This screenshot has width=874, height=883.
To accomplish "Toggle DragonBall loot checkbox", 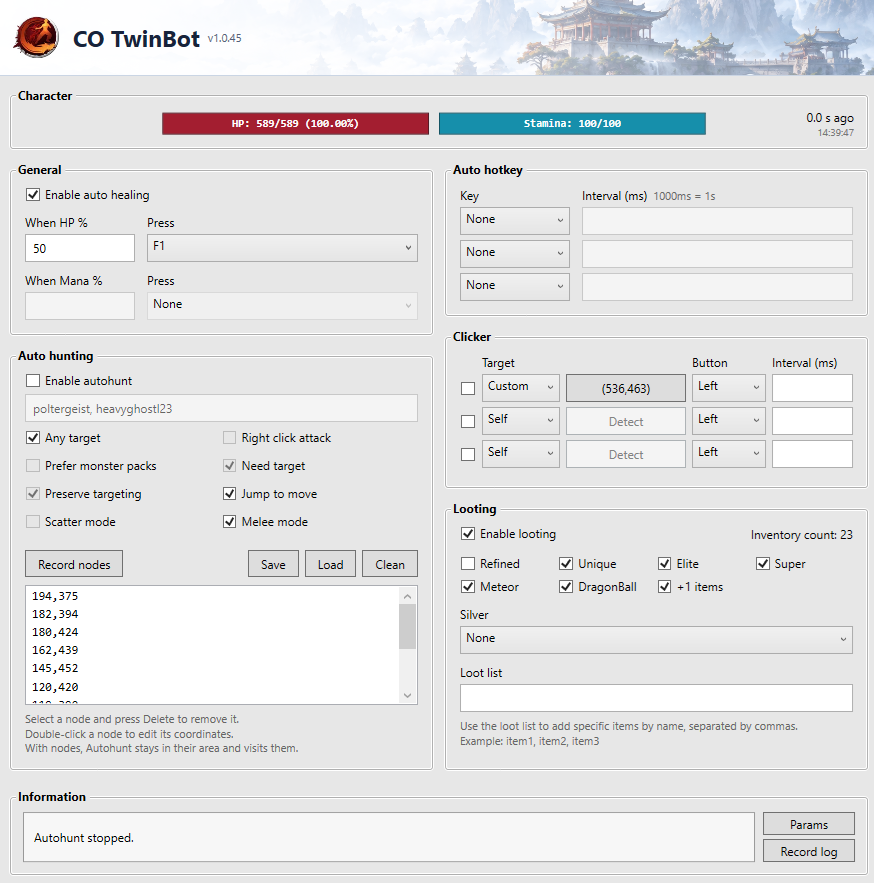I will click(566, 587).
